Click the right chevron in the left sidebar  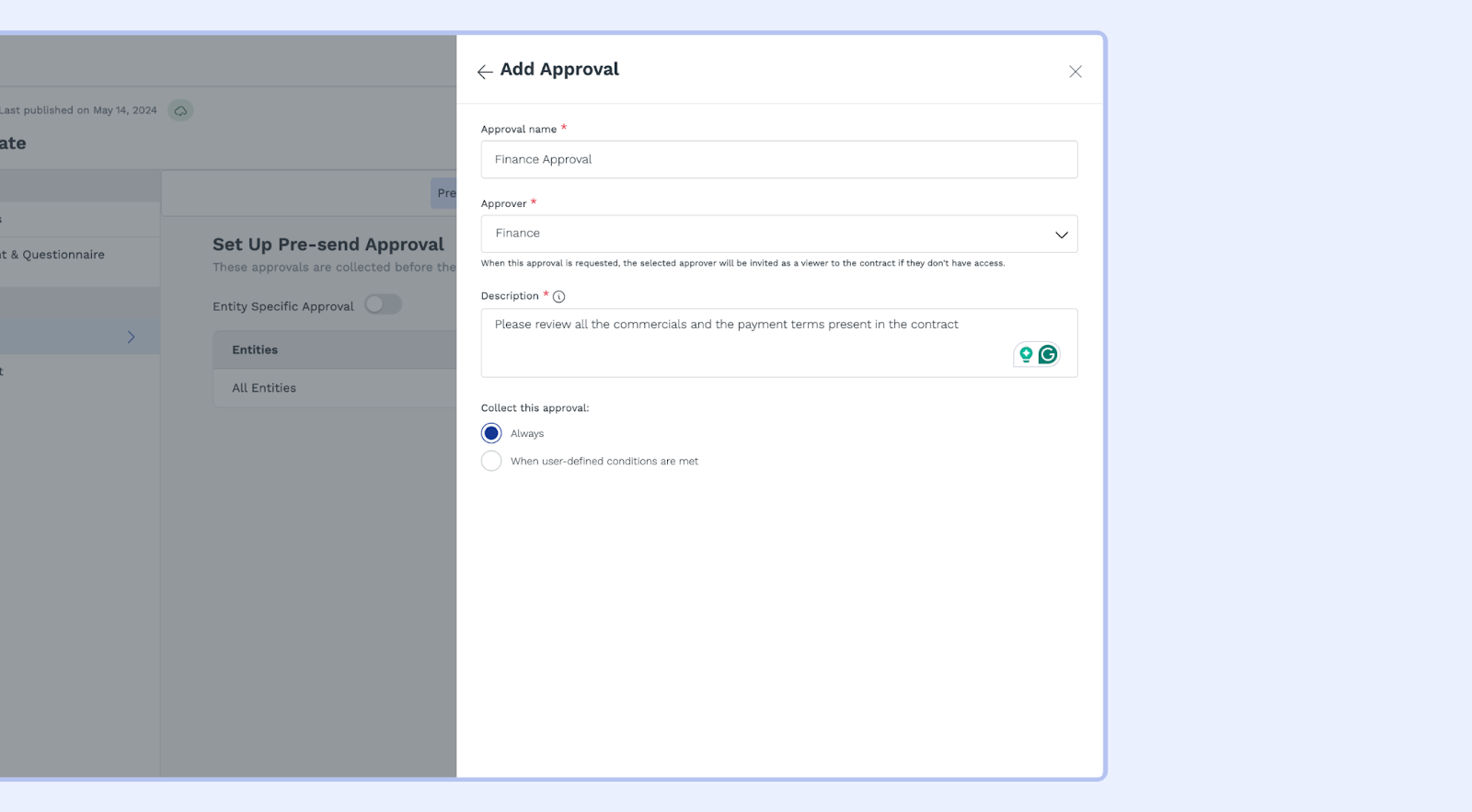131,337
